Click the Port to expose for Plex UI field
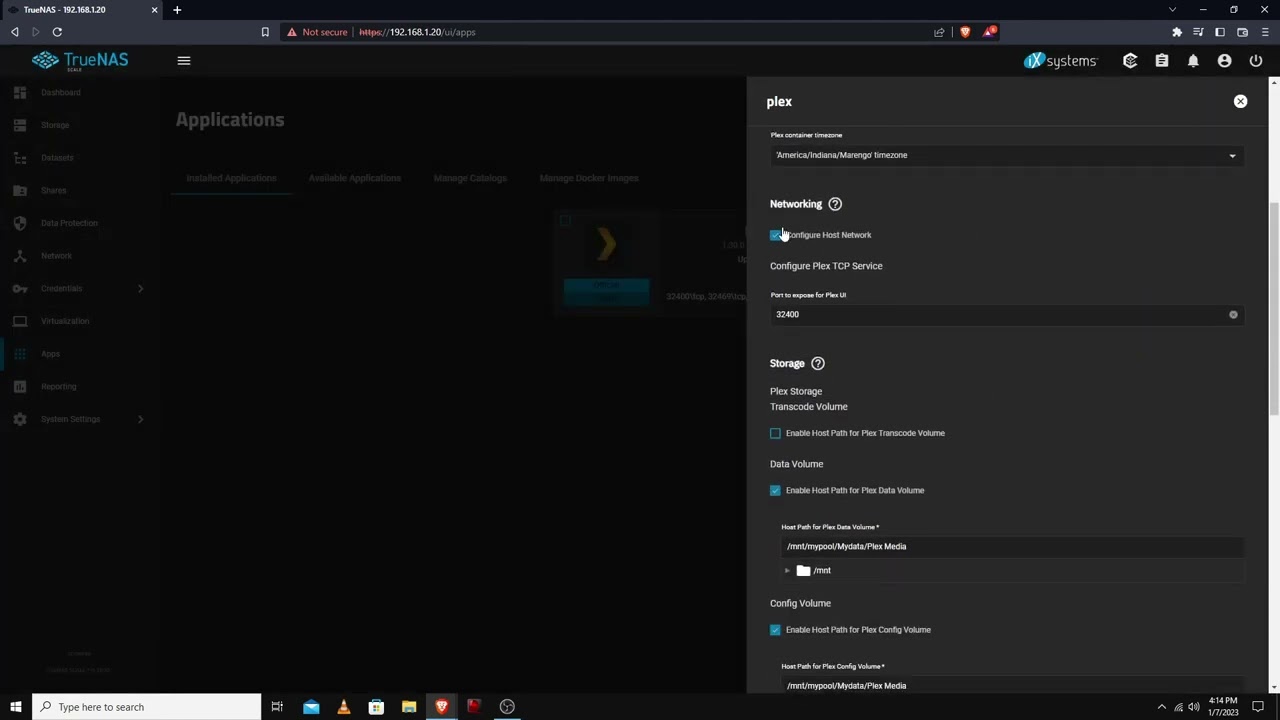 tap(1006, 314)
